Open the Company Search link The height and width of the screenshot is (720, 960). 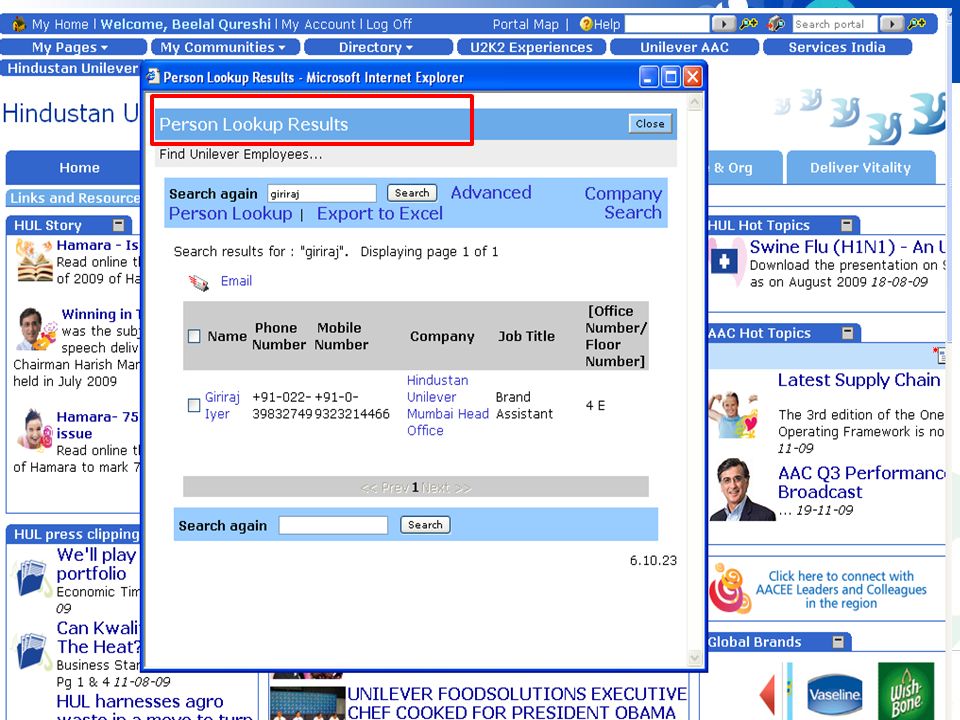[623, 203]
